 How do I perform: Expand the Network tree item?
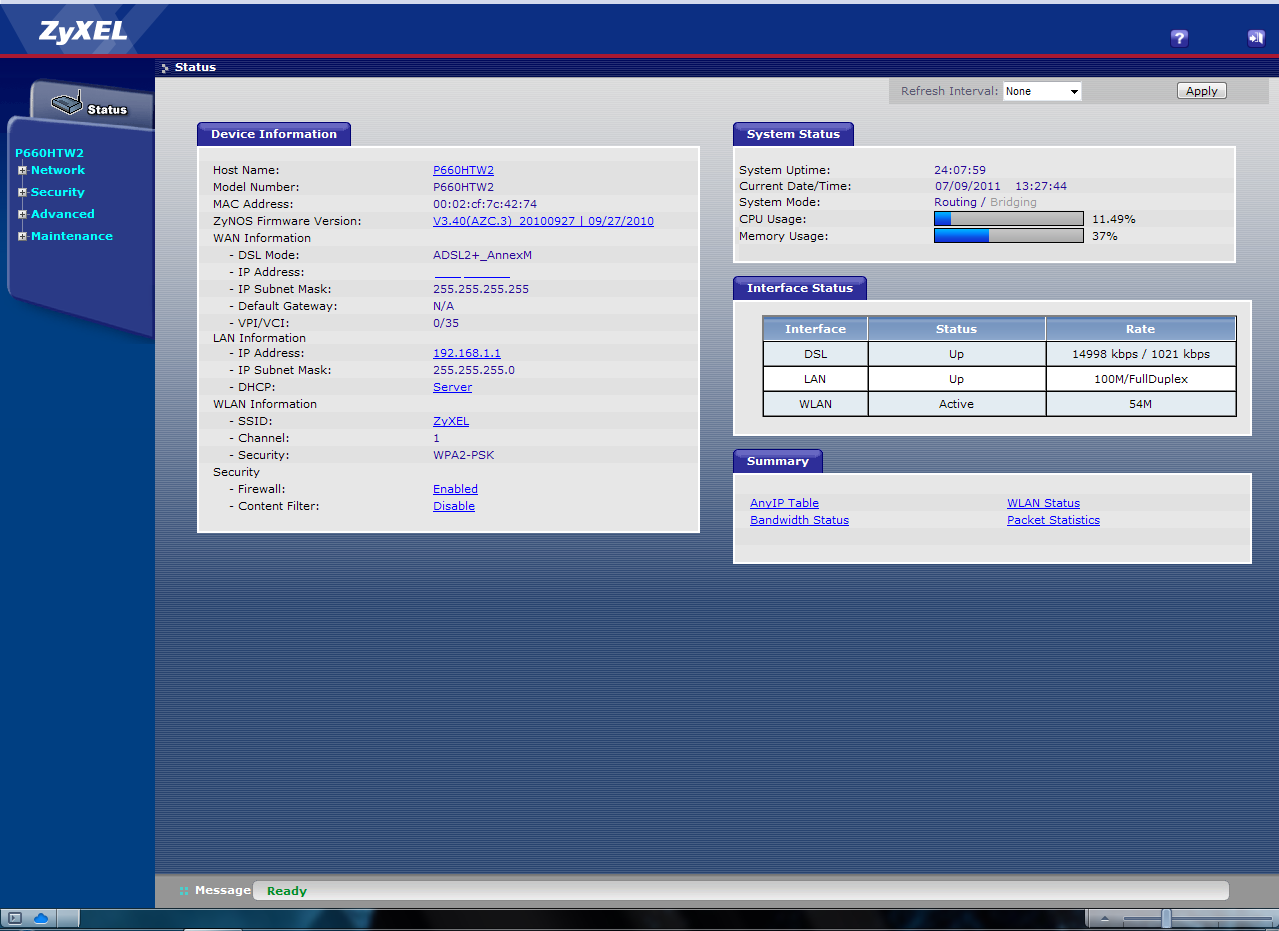(22, 169)
